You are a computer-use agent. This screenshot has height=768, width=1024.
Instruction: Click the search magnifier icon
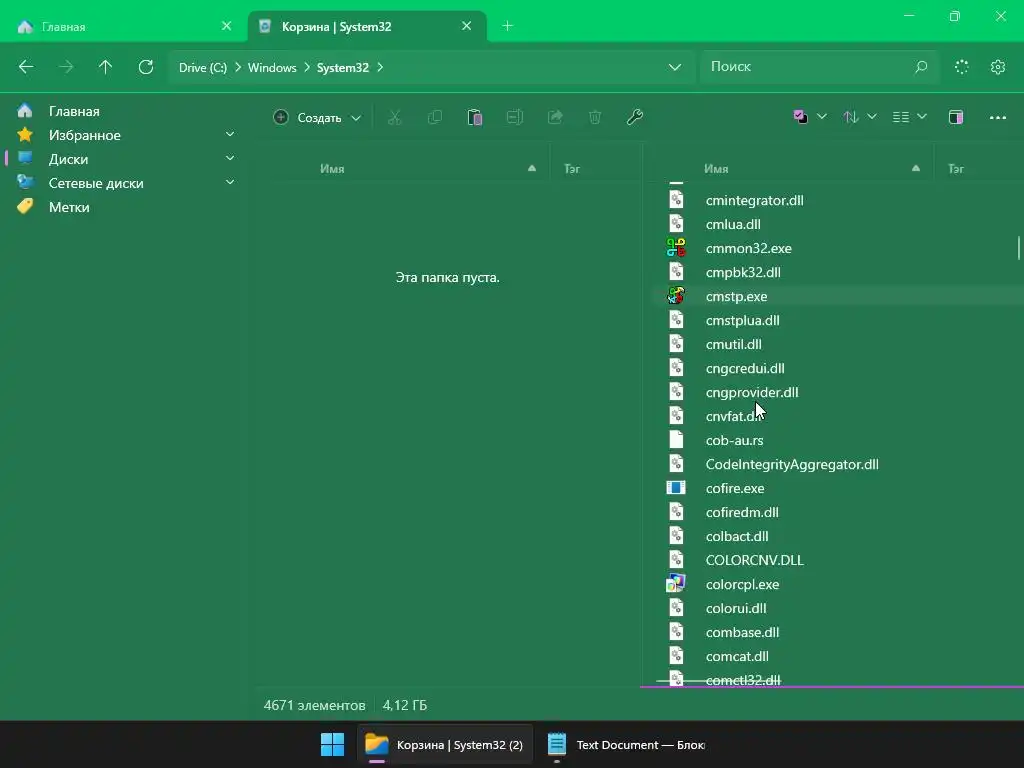921,67
